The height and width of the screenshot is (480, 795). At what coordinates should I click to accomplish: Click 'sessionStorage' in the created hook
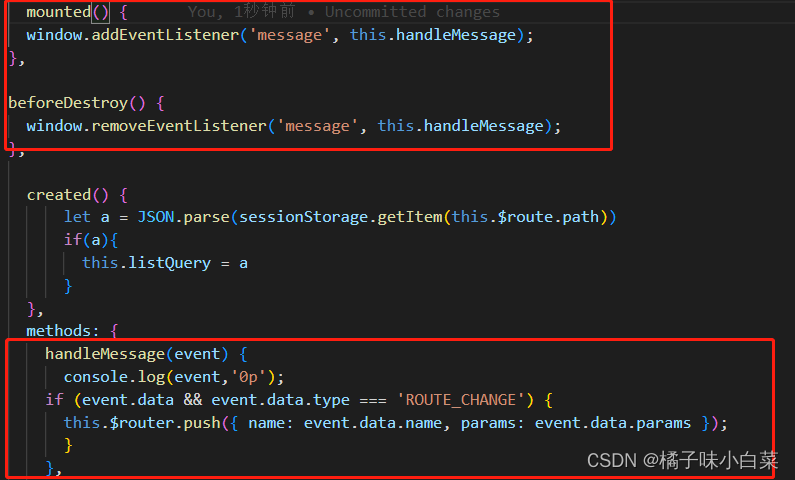(x=303, y=217)
